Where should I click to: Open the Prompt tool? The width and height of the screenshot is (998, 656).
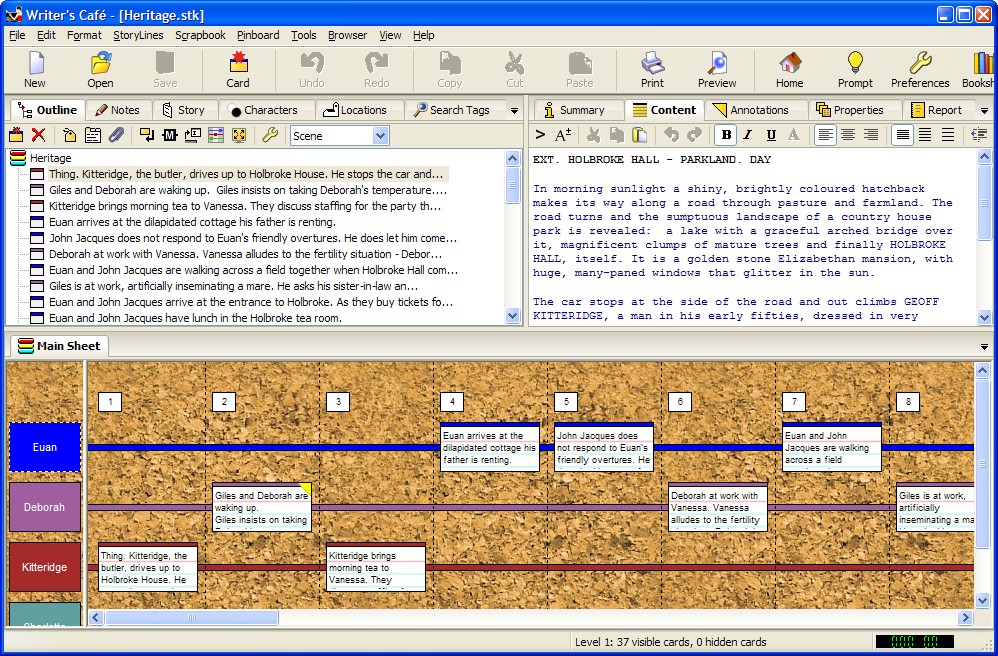pyautogui.click(x=854, y=69)
